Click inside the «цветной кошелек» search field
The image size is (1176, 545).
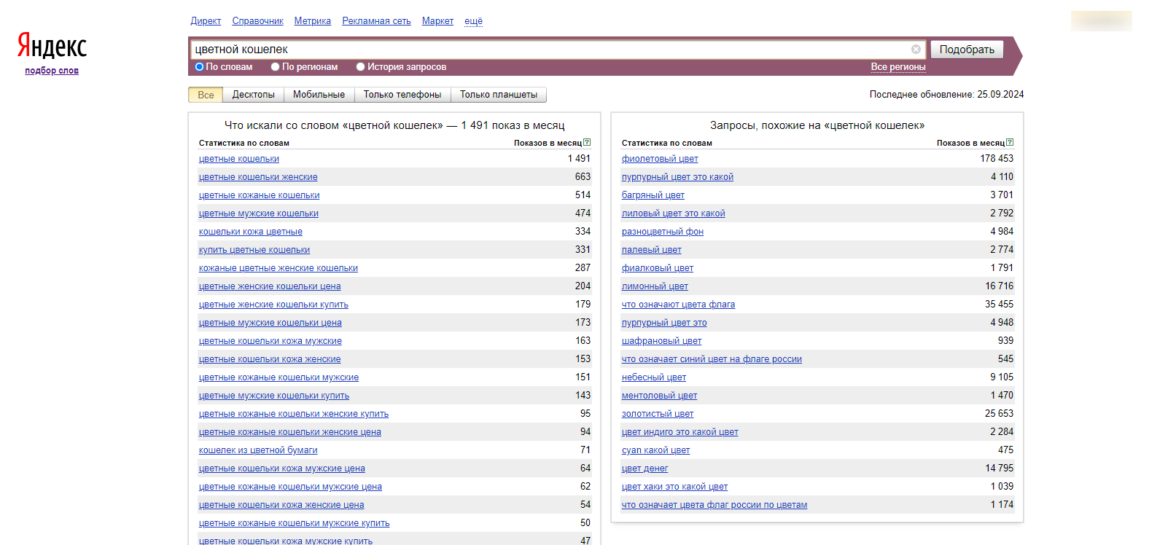pyautogui.click(x=550, y=49)
